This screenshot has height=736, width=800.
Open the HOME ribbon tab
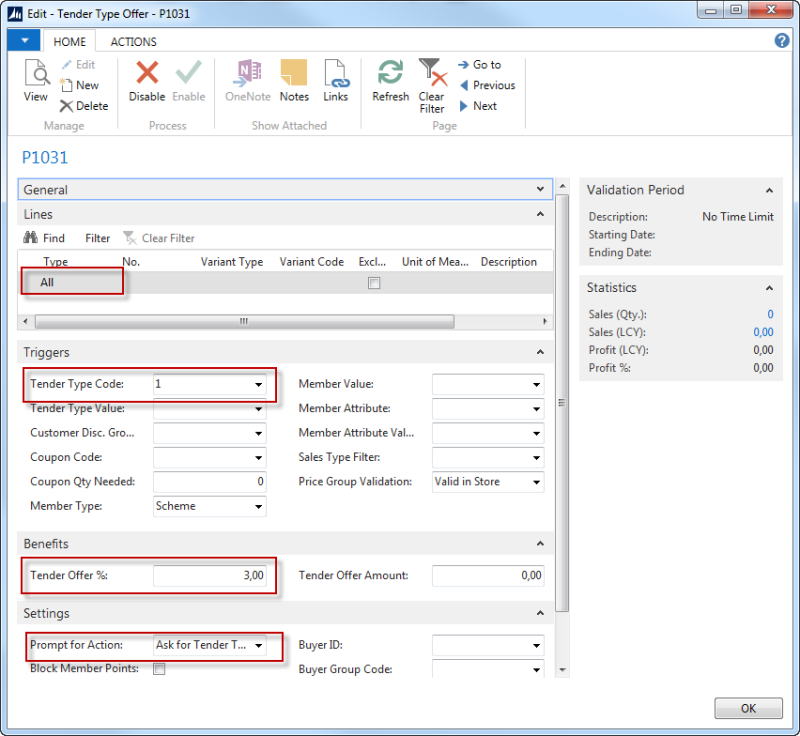(x=69, y=41)
